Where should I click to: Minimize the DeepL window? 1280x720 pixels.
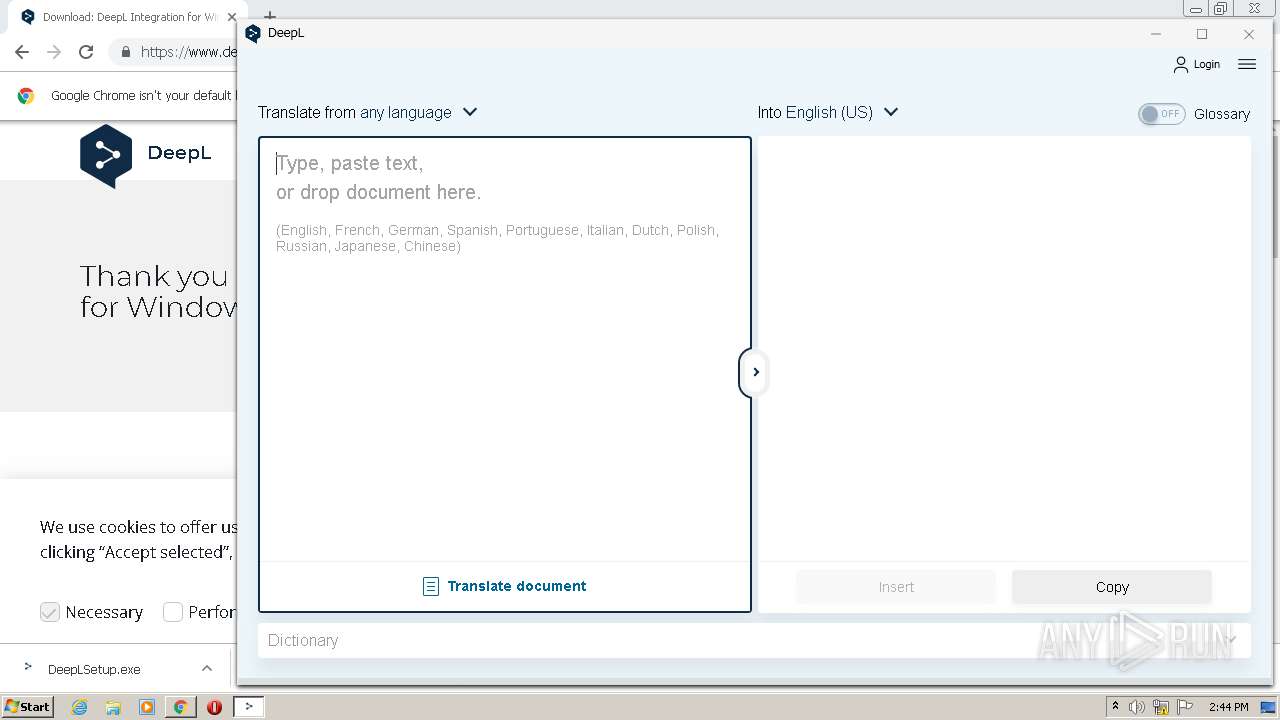click(1156, 34)
